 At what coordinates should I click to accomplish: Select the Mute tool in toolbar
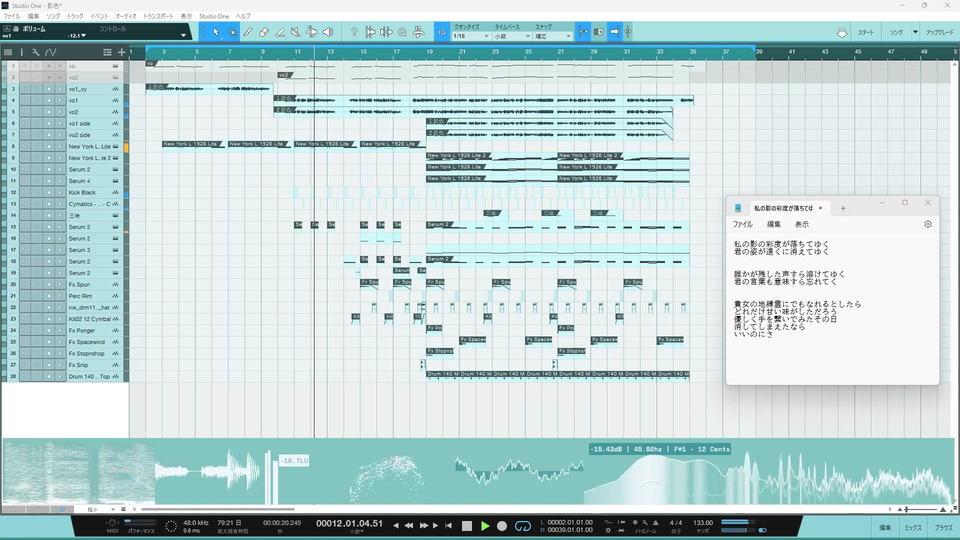296,32
